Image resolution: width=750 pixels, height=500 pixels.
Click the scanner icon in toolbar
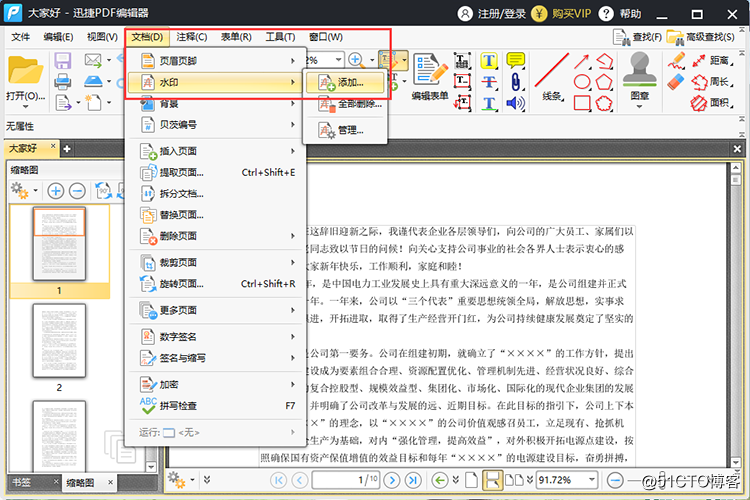tap(93, 81)
